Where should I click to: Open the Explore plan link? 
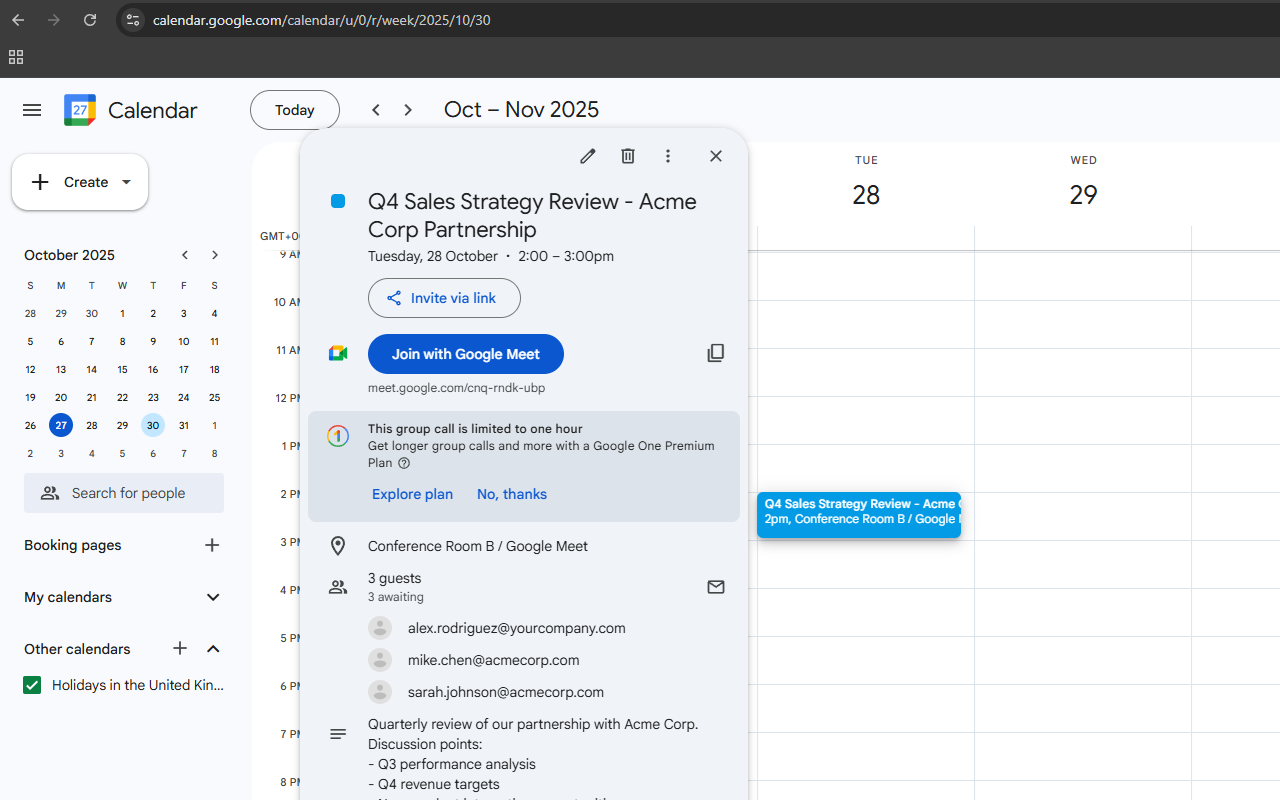tap(412, 494)
